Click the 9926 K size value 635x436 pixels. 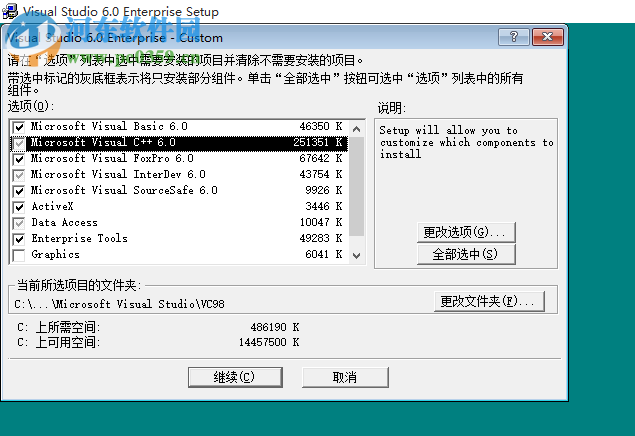click(x=324, y=190)
